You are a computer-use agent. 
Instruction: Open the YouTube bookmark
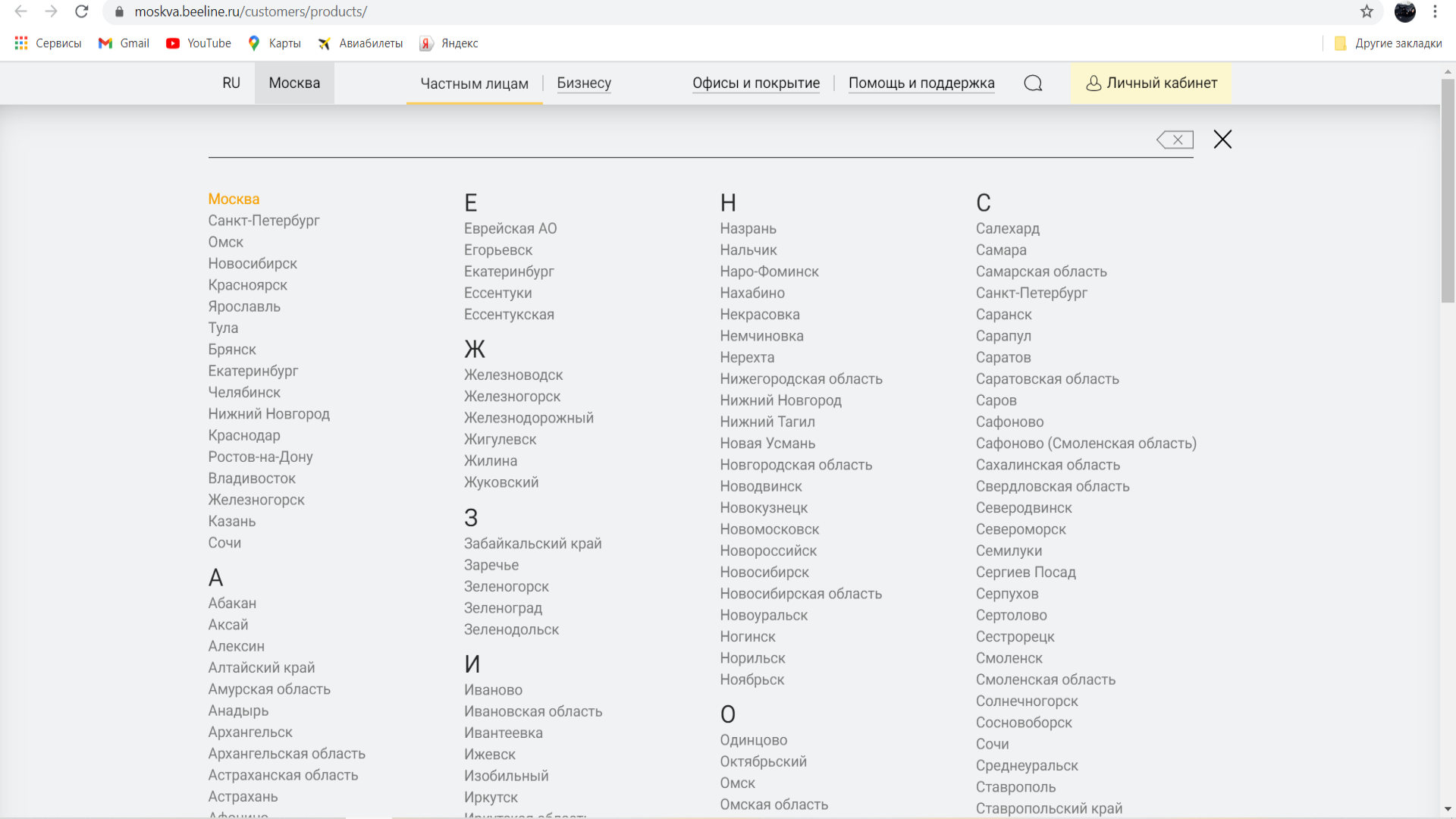(199, 43)
